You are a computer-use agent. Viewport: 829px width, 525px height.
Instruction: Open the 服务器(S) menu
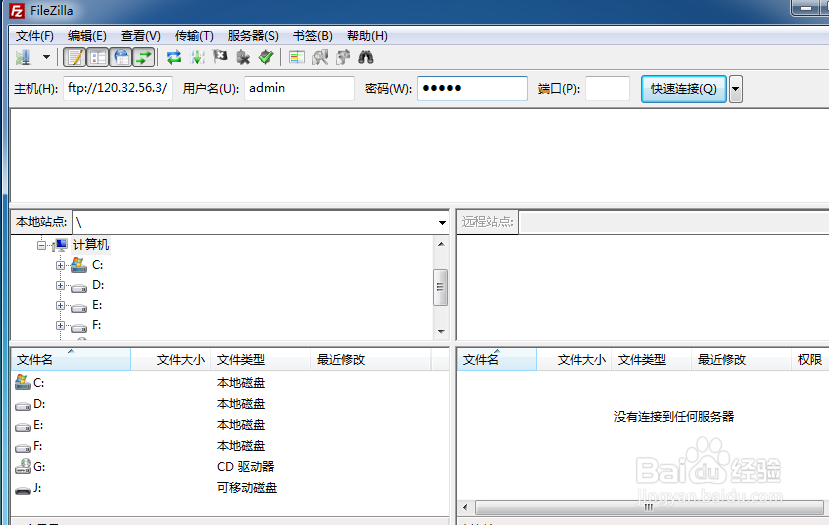pos(253,36)
